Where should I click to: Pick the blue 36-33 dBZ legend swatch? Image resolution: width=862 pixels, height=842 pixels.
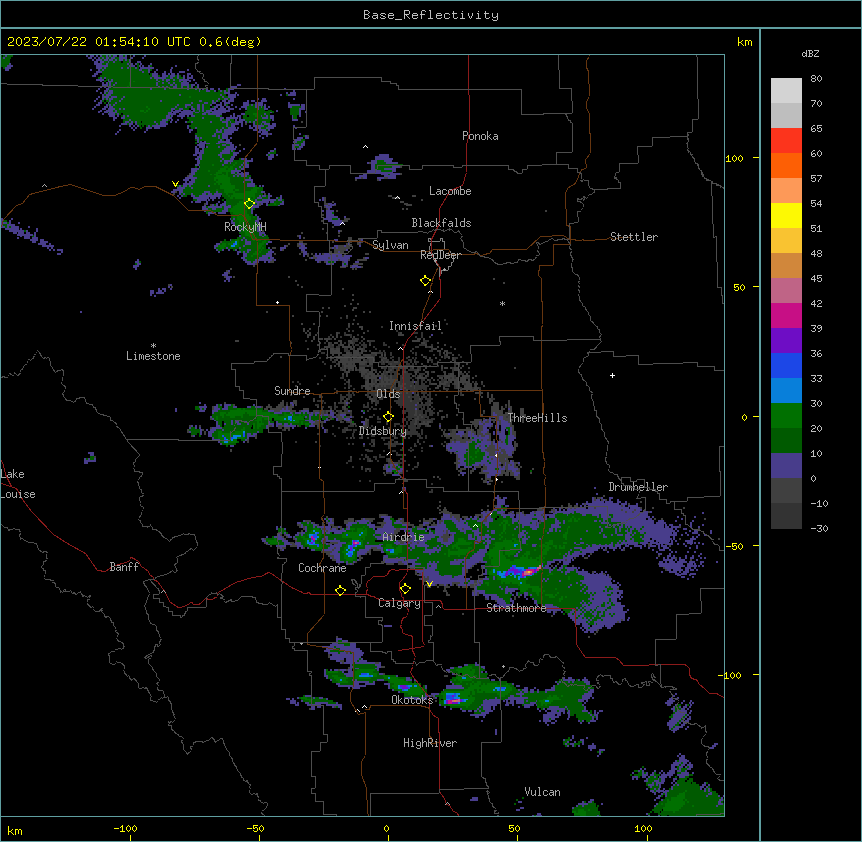click(786, 366)
